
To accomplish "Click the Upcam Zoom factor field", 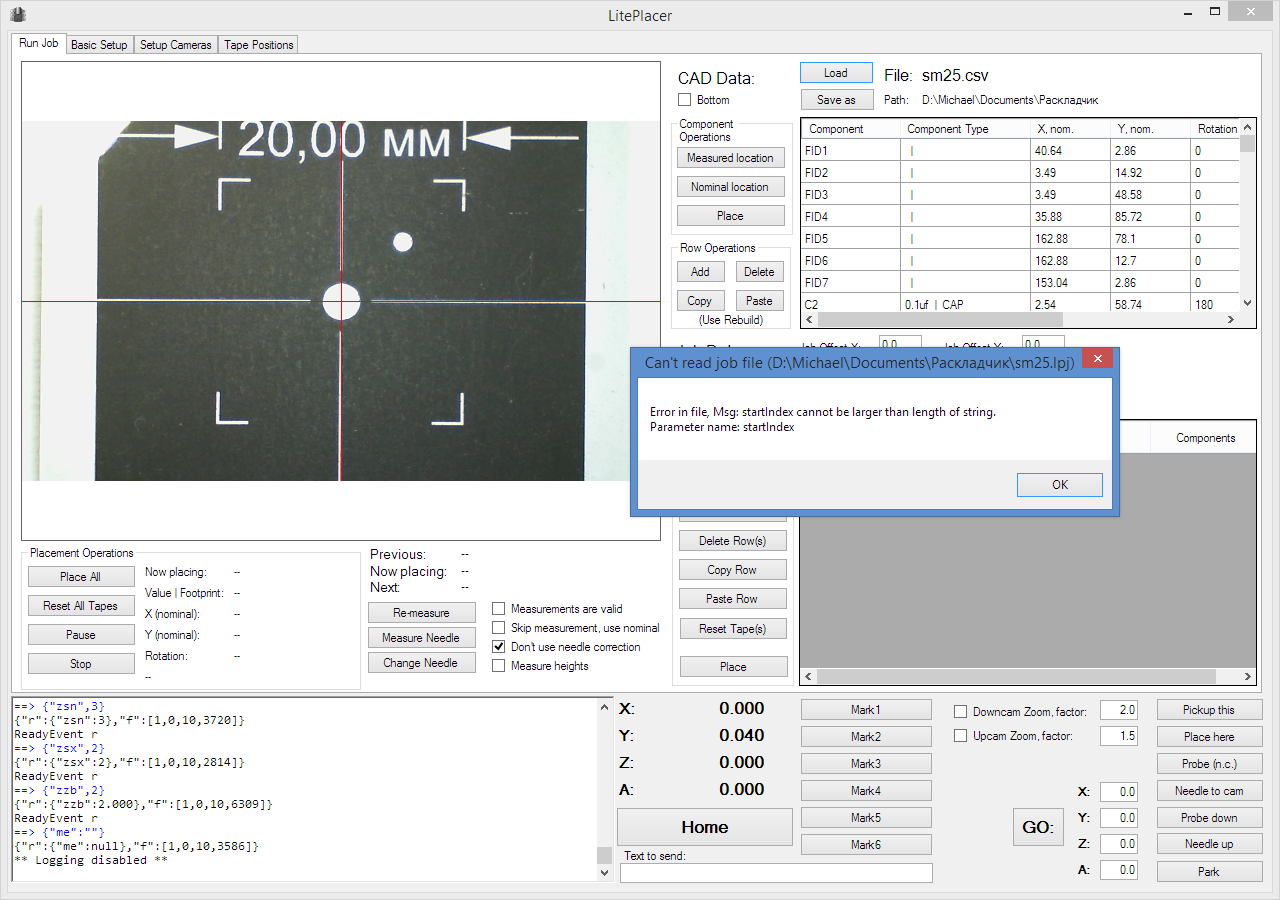I will pos(1119,736).
